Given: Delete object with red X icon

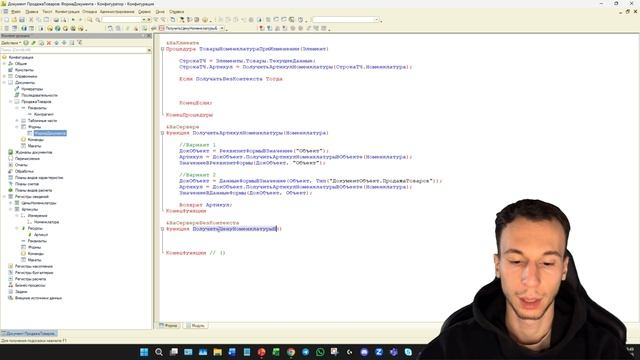Looking at the screenshot, I should tap(49, 43).
